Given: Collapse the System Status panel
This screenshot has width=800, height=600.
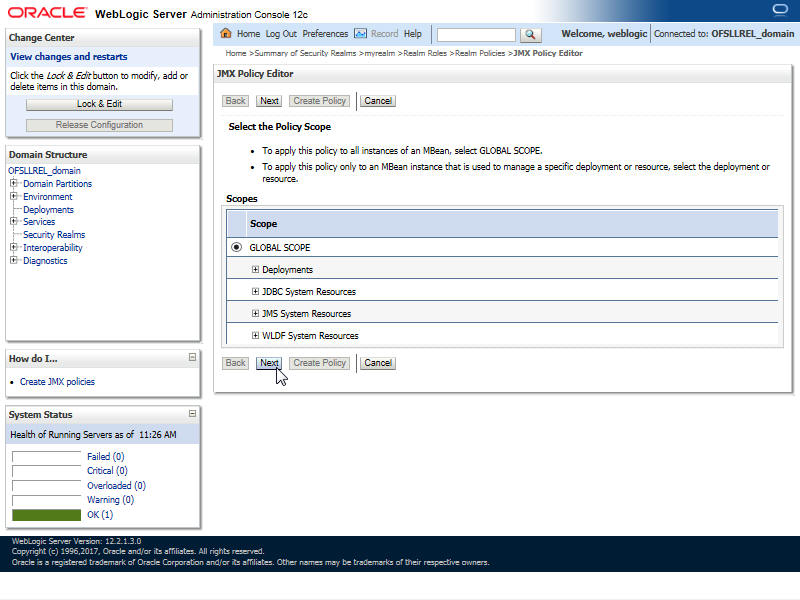Looking at the screenshot, I should 192,413.
